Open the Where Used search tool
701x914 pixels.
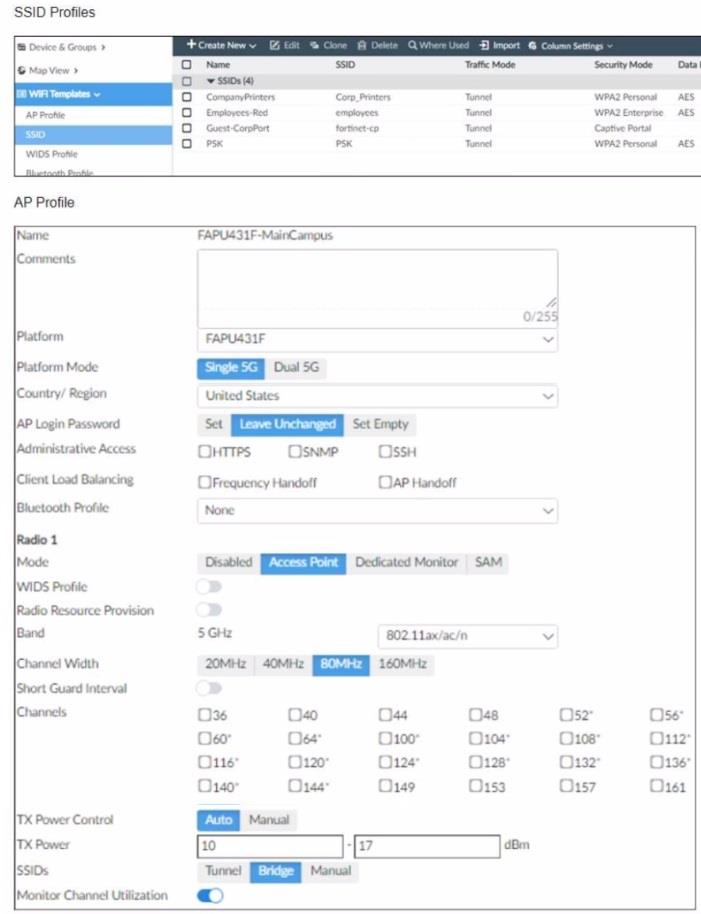pos(438,45)
